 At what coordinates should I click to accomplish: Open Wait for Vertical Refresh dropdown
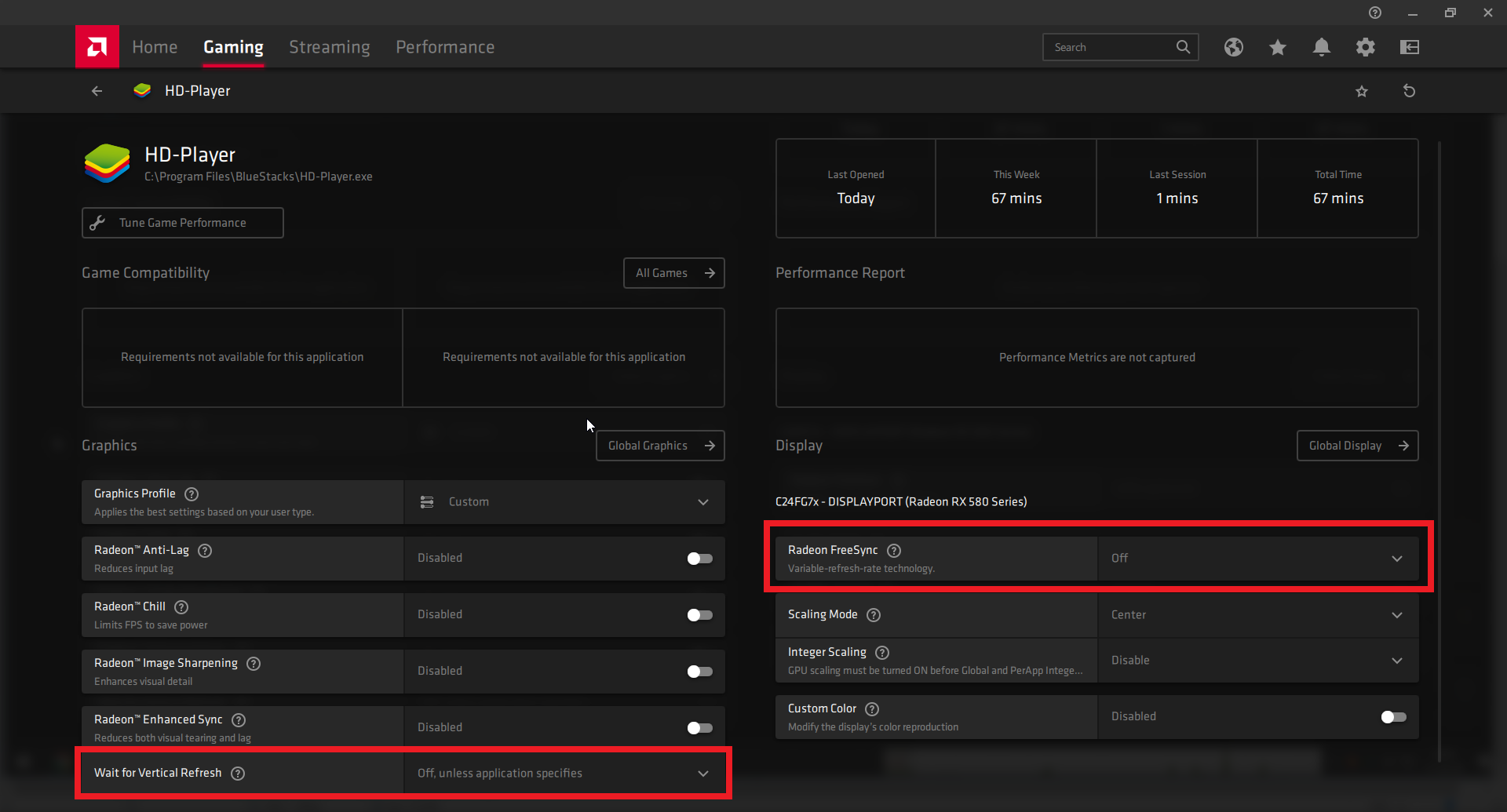[x=564, y=774]
